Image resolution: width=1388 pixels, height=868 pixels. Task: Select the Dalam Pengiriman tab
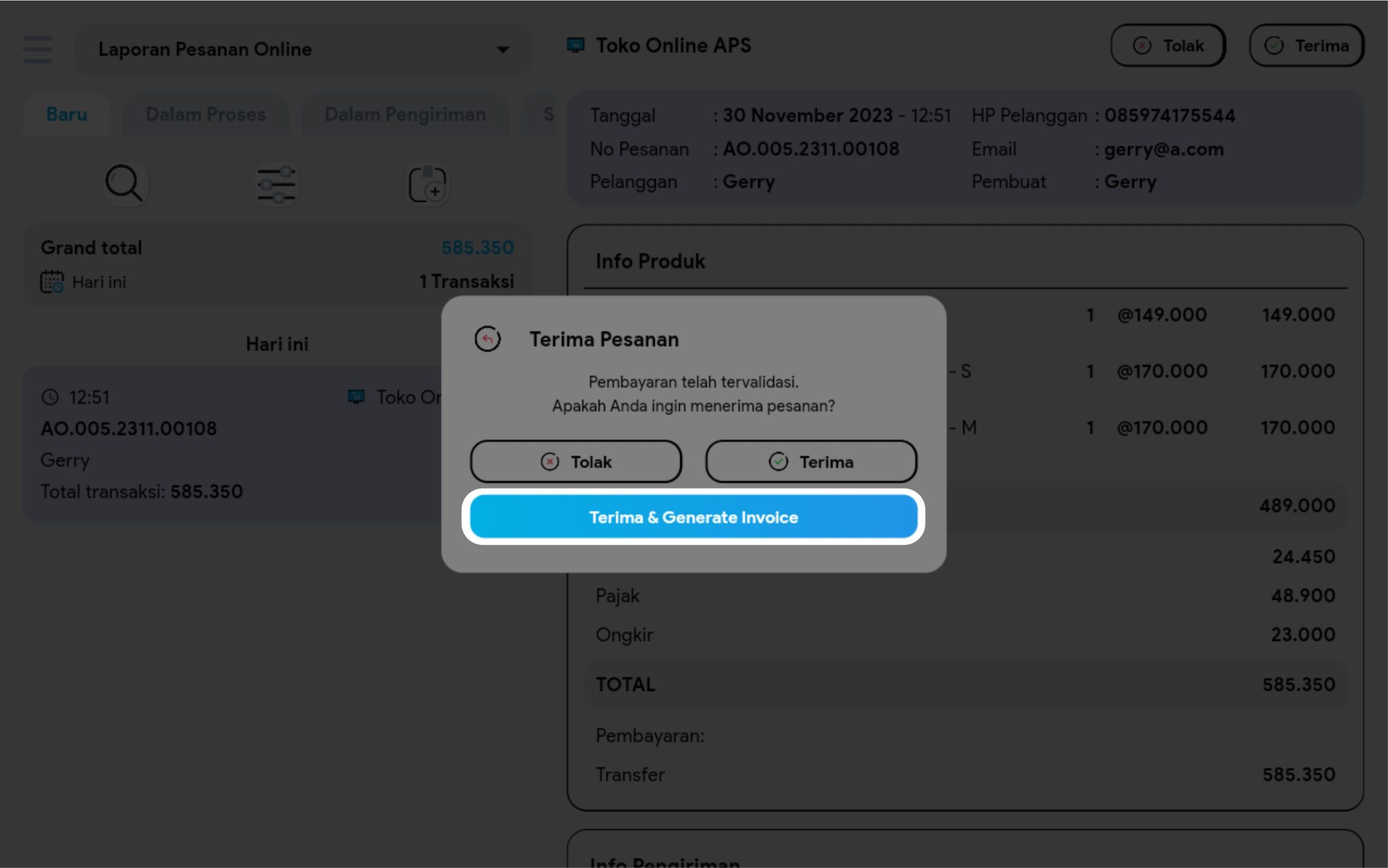[405, 114]
